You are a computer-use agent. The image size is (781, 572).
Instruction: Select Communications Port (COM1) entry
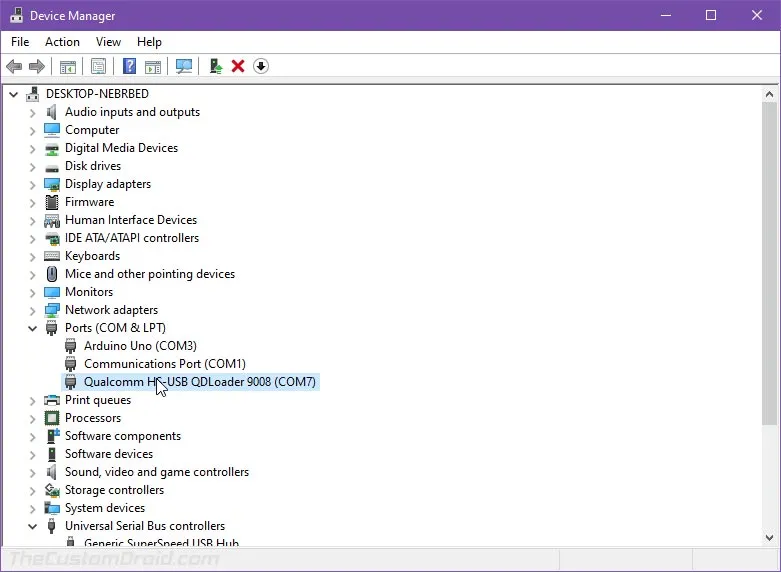click(x=164, y=364)
